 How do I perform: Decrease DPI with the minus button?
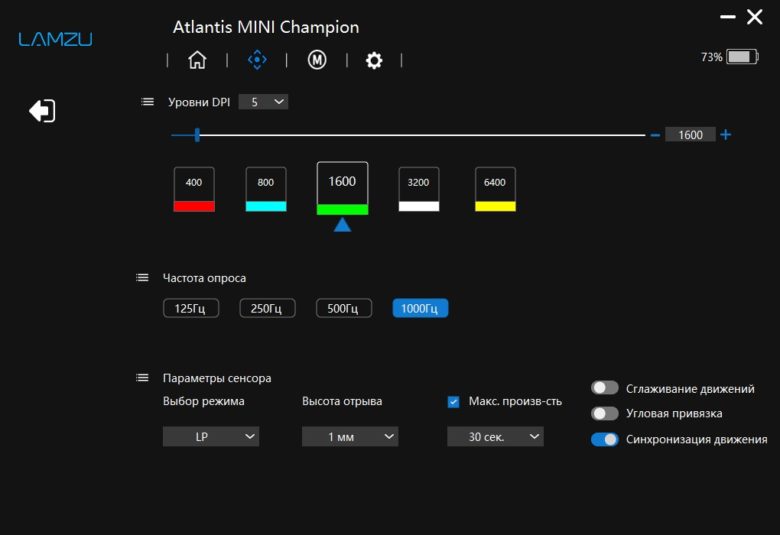(x=655, y=135)
